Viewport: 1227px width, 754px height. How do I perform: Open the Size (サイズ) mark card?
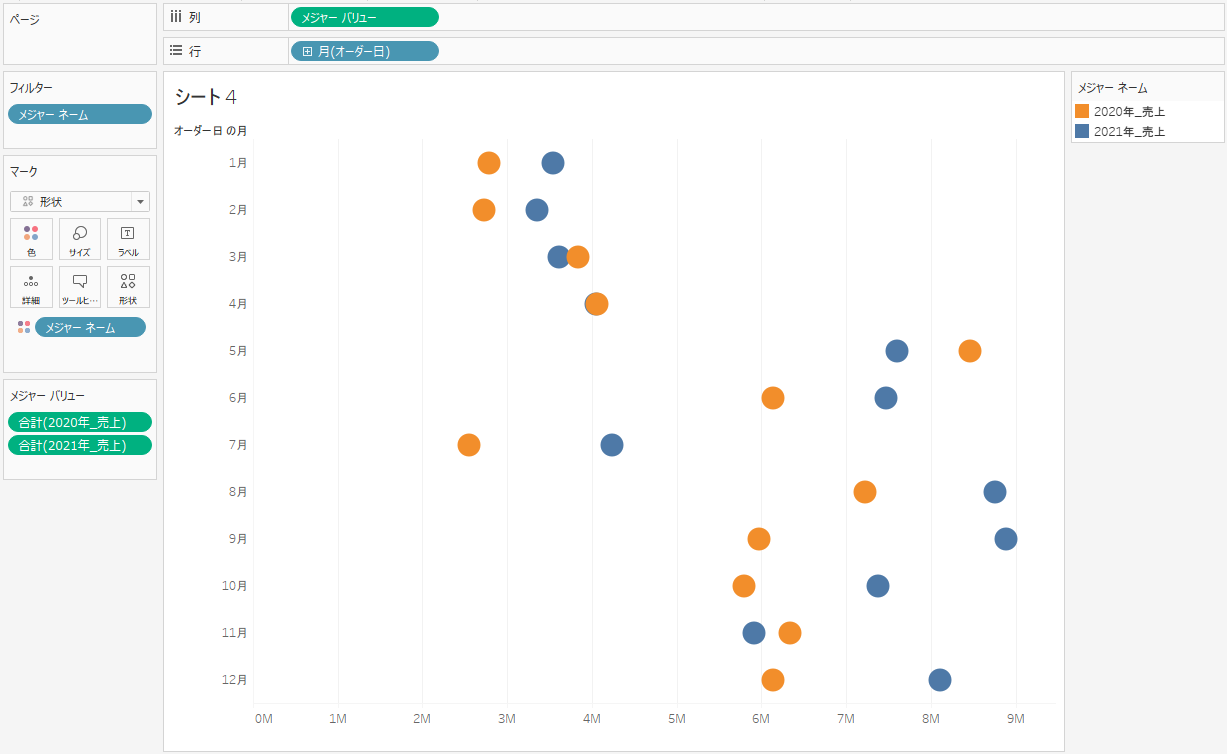point(80,239)
